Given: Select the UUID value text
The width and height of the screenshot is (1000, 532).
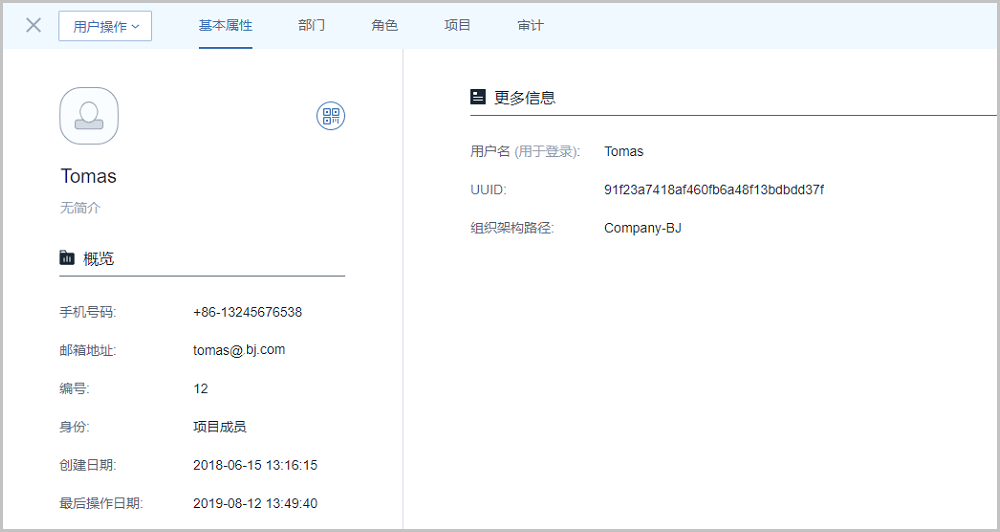Looking at the screenshot, I should (x=713, y=190).
